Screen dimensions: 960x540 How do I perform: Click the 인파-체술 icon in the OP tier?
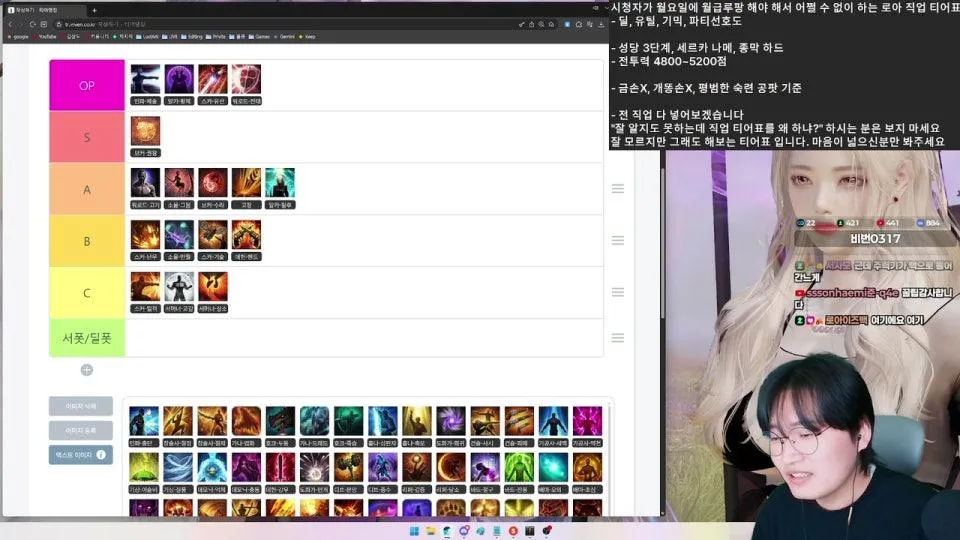coord(145,80)
